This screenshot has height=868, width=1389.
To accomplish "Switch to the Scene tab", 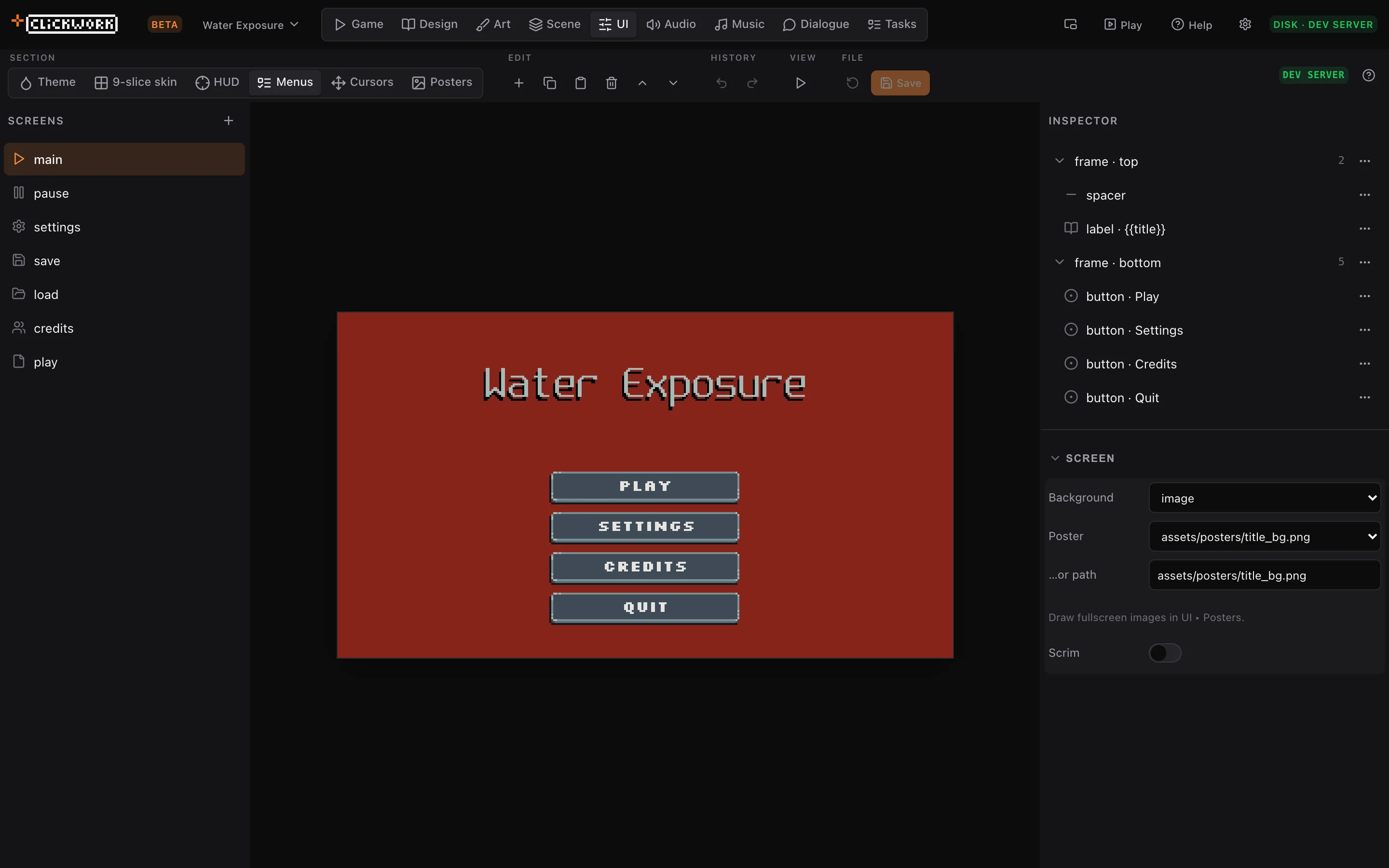I will [x=555, y=24].
